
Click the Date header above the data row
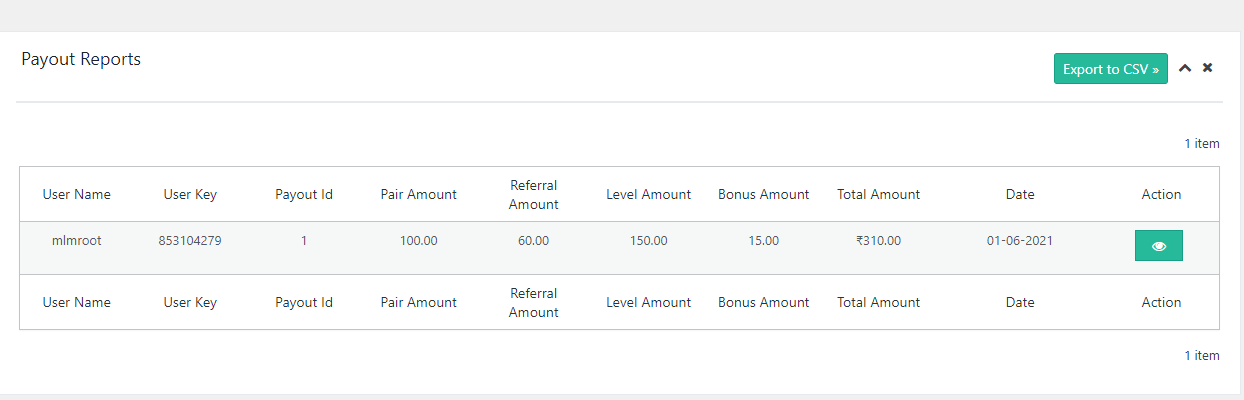coord(1020,194)
